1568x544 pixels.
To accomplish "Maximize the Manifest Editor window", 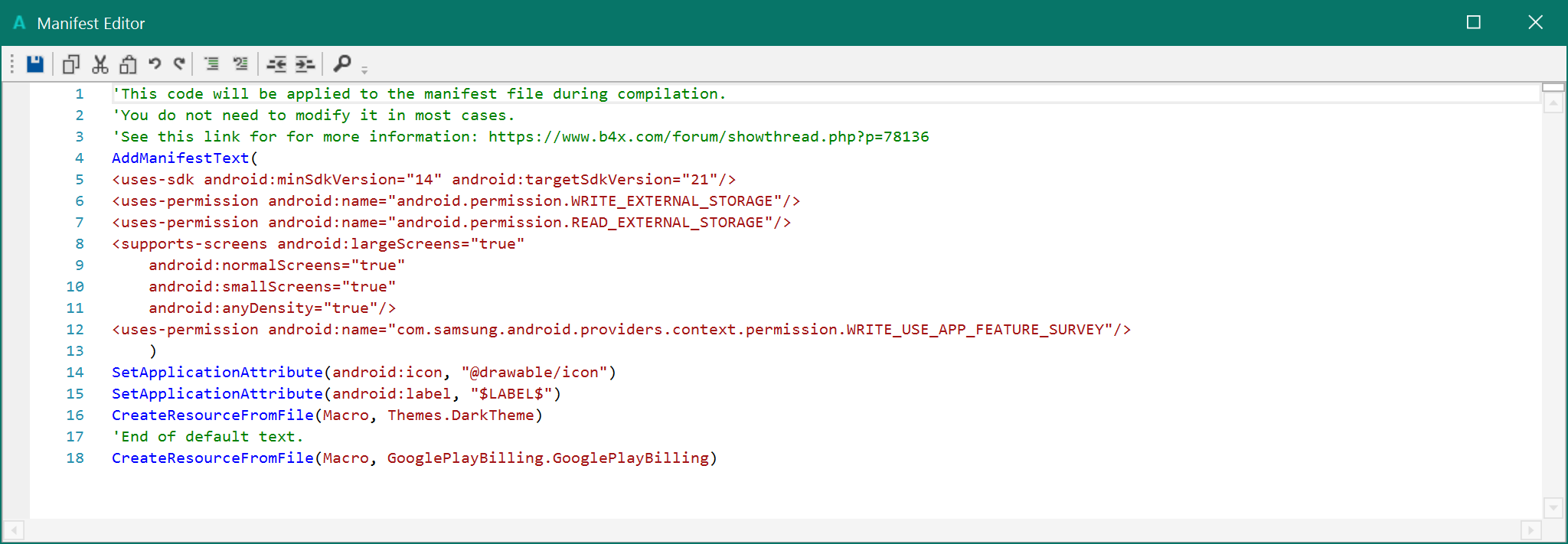I will [1473, 23].
